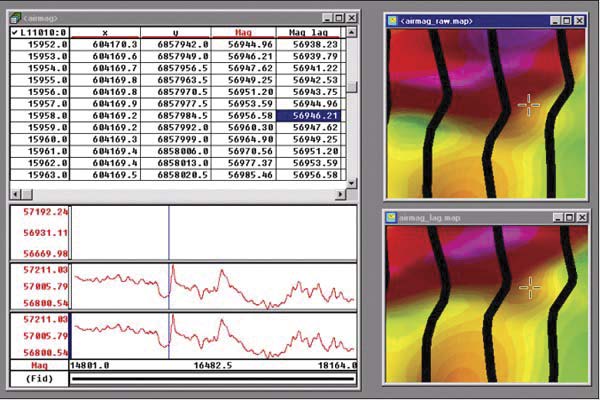600x400 pixels.
Task: Click x value 604170.3
Action: tap(114, 44)
